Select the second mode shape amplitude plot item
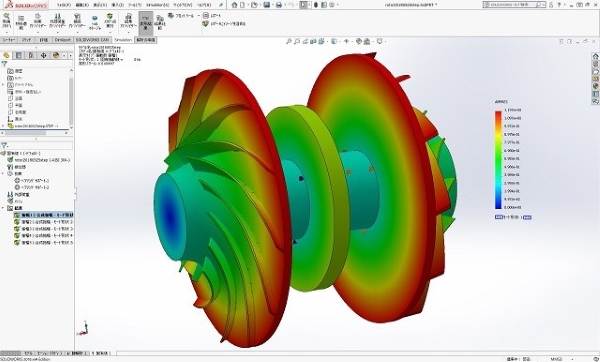The height and width of the screenshot is (362, 600). pos(43,222)
